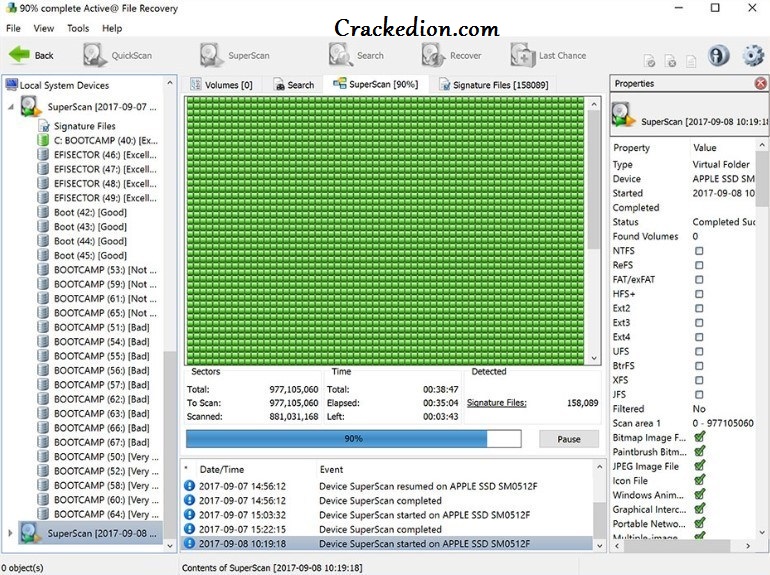This screenshot has height=575, width=770.
Task: Tick the XFS checkbox
Action: (699, 380)
